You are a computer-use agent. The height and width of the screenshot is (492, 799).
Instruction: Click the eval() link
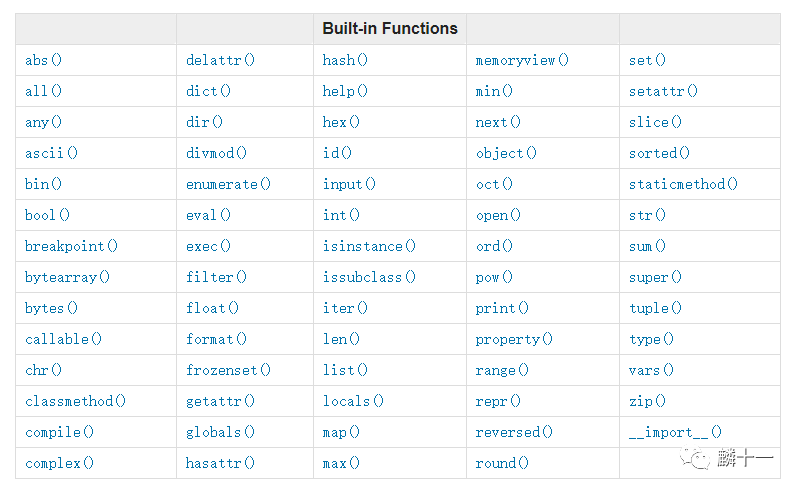[208, 215]
